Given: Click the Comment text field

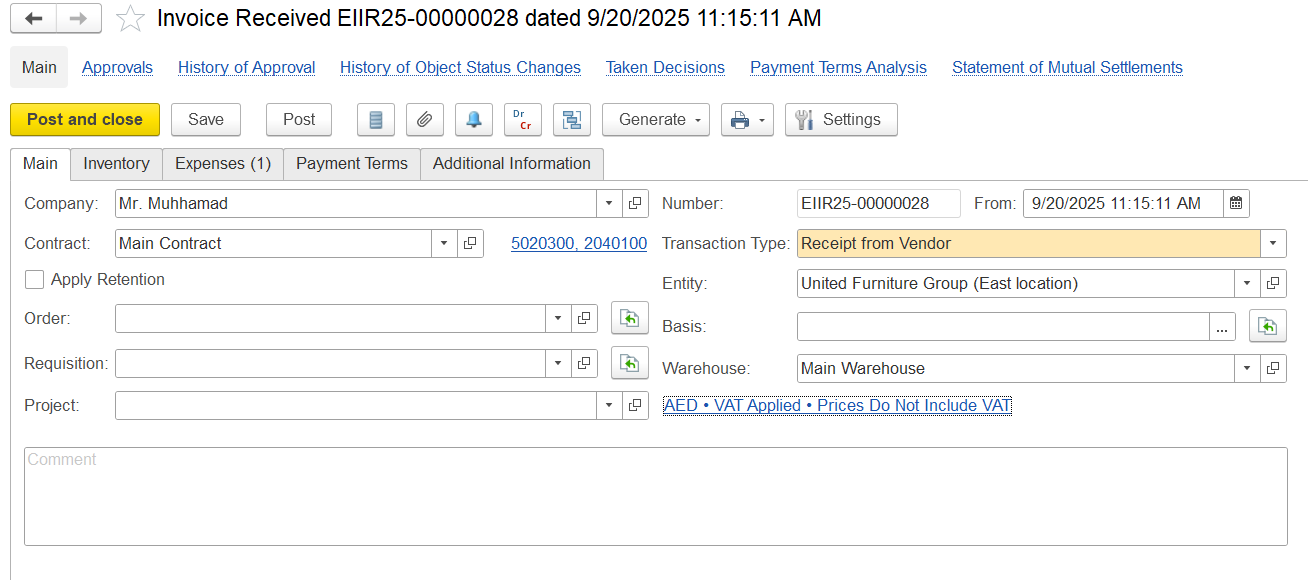Looking at the screenshot, I should click(x=655, y=496).
